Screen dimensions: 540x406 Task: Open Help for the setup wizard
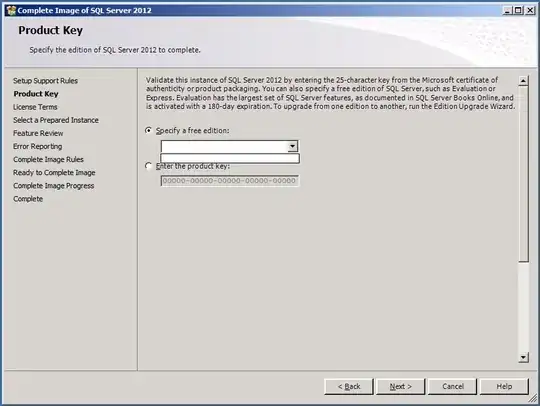tap(504, 387)
